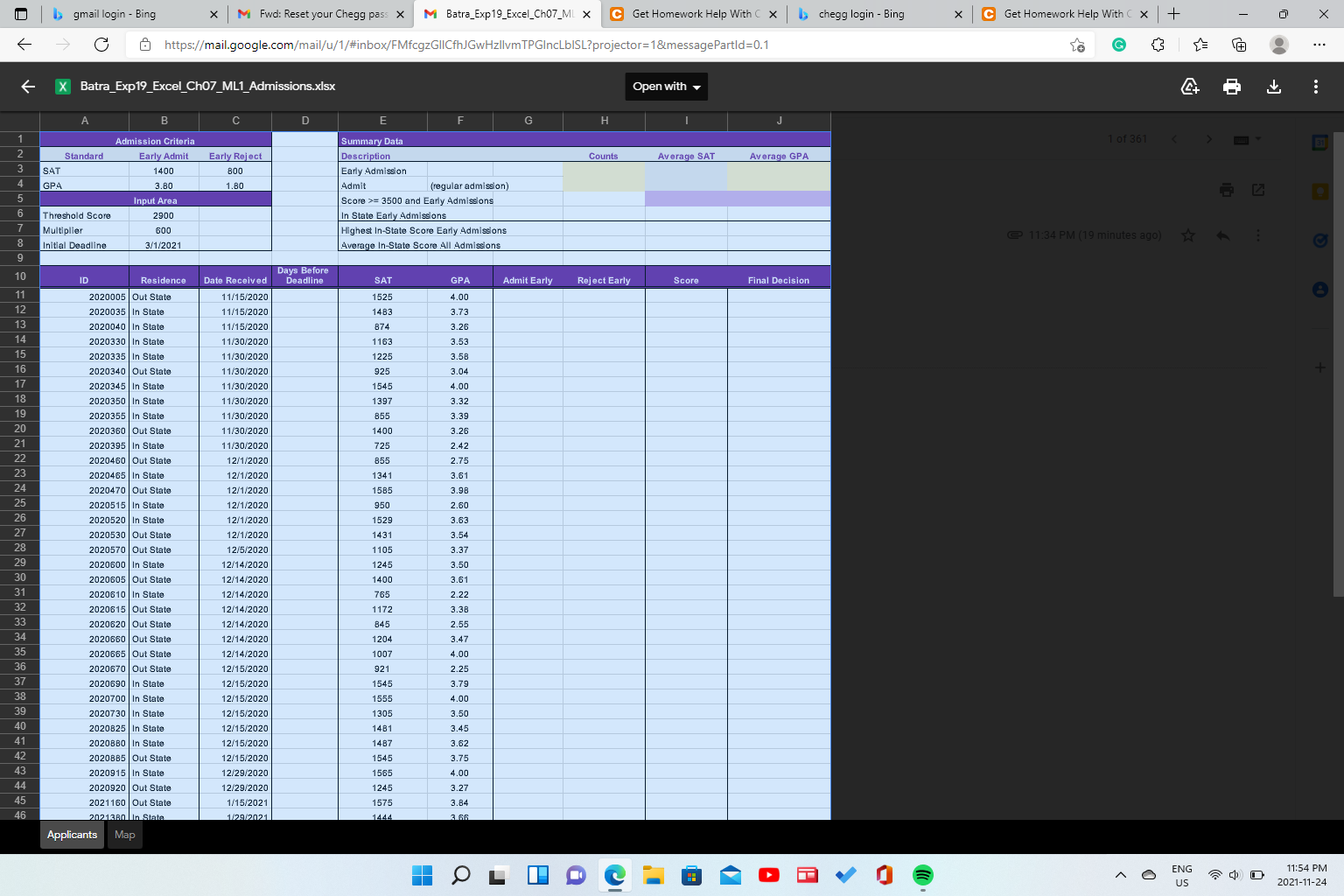
Task: Switch to the Applicants sheet tab
Action: click(x=72, y=835)
